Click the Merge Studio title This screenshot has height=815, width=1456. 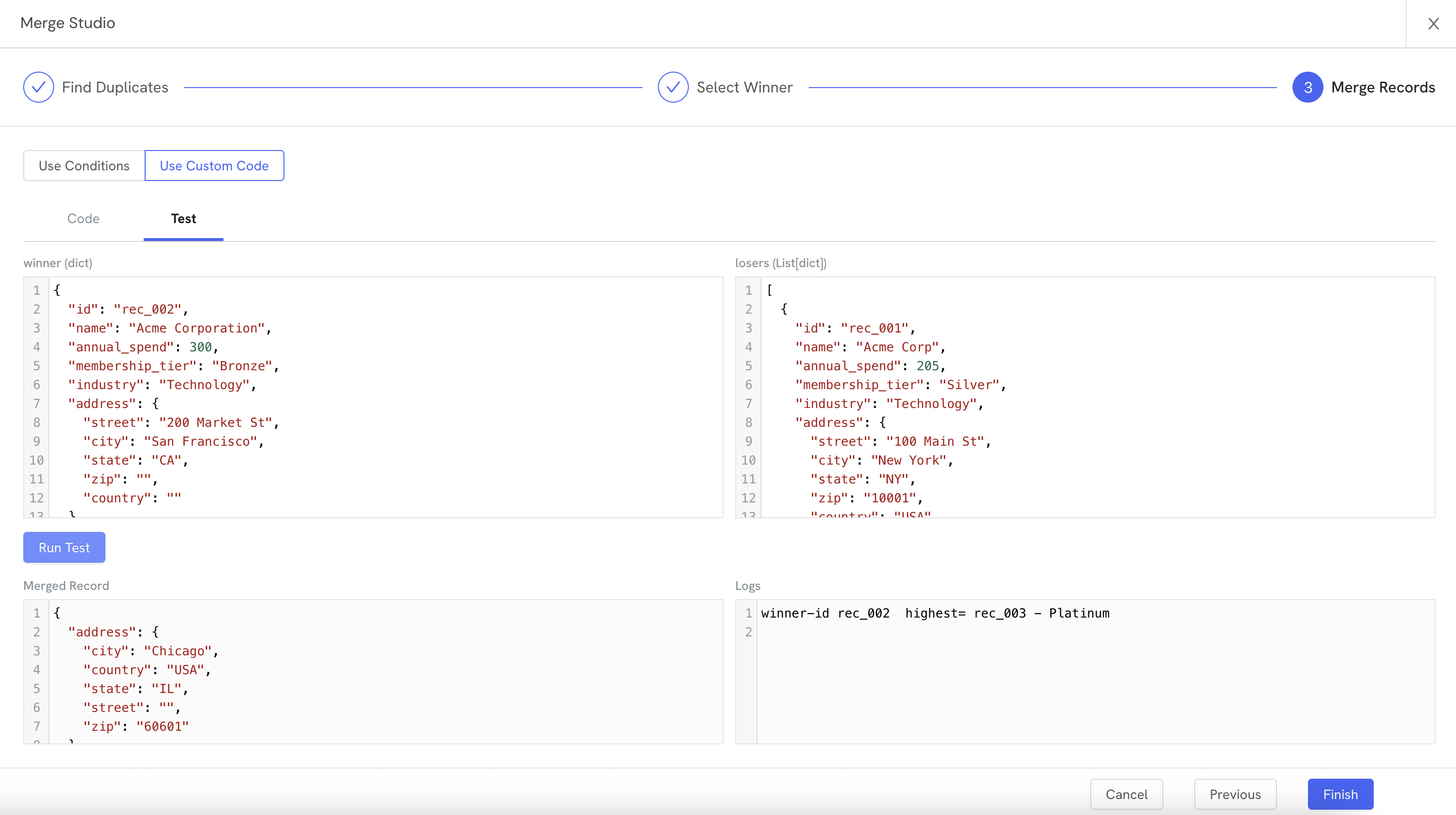click(x=68, y=23)
